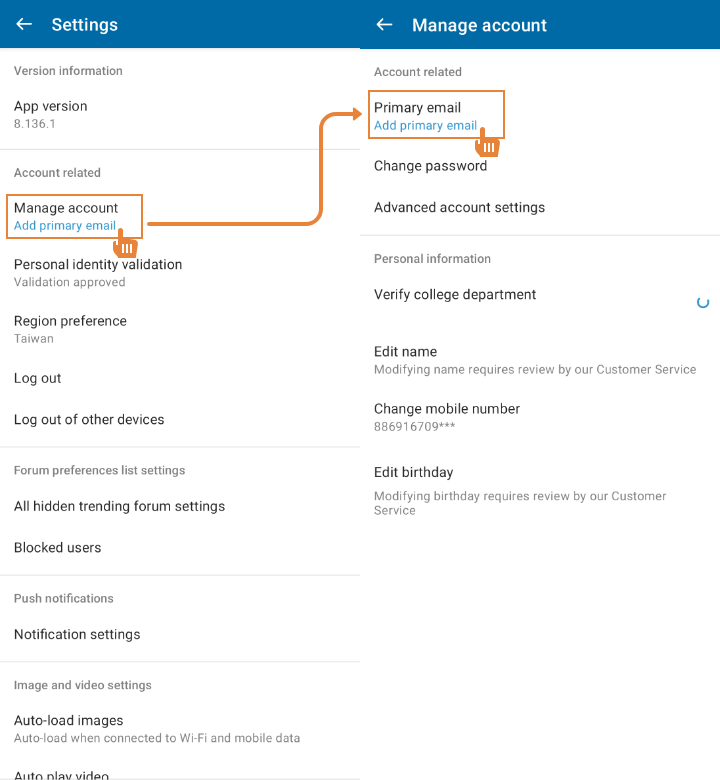720x780 pixels.
Task: Open Auto-load images setting
Action: pyautogui.click(x=180, y=729)
